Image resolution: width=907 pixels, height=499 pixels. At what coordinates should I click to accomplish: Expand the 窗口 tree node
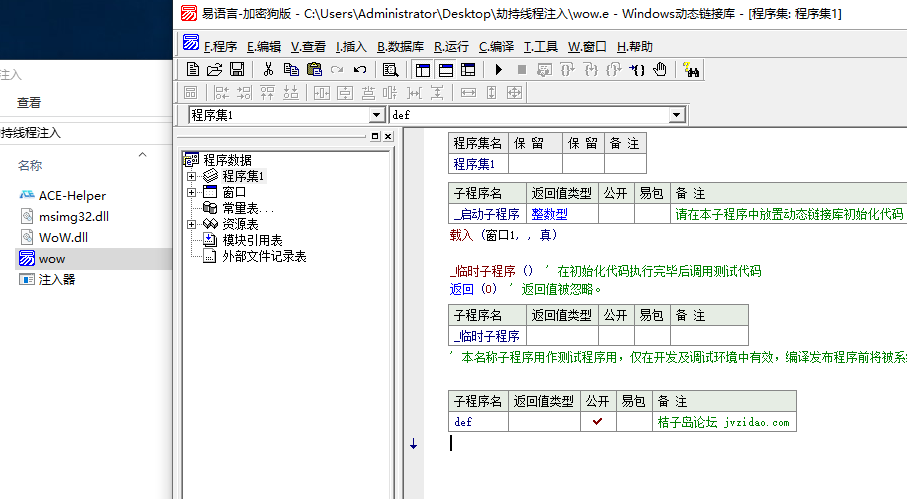pos(191,192)
